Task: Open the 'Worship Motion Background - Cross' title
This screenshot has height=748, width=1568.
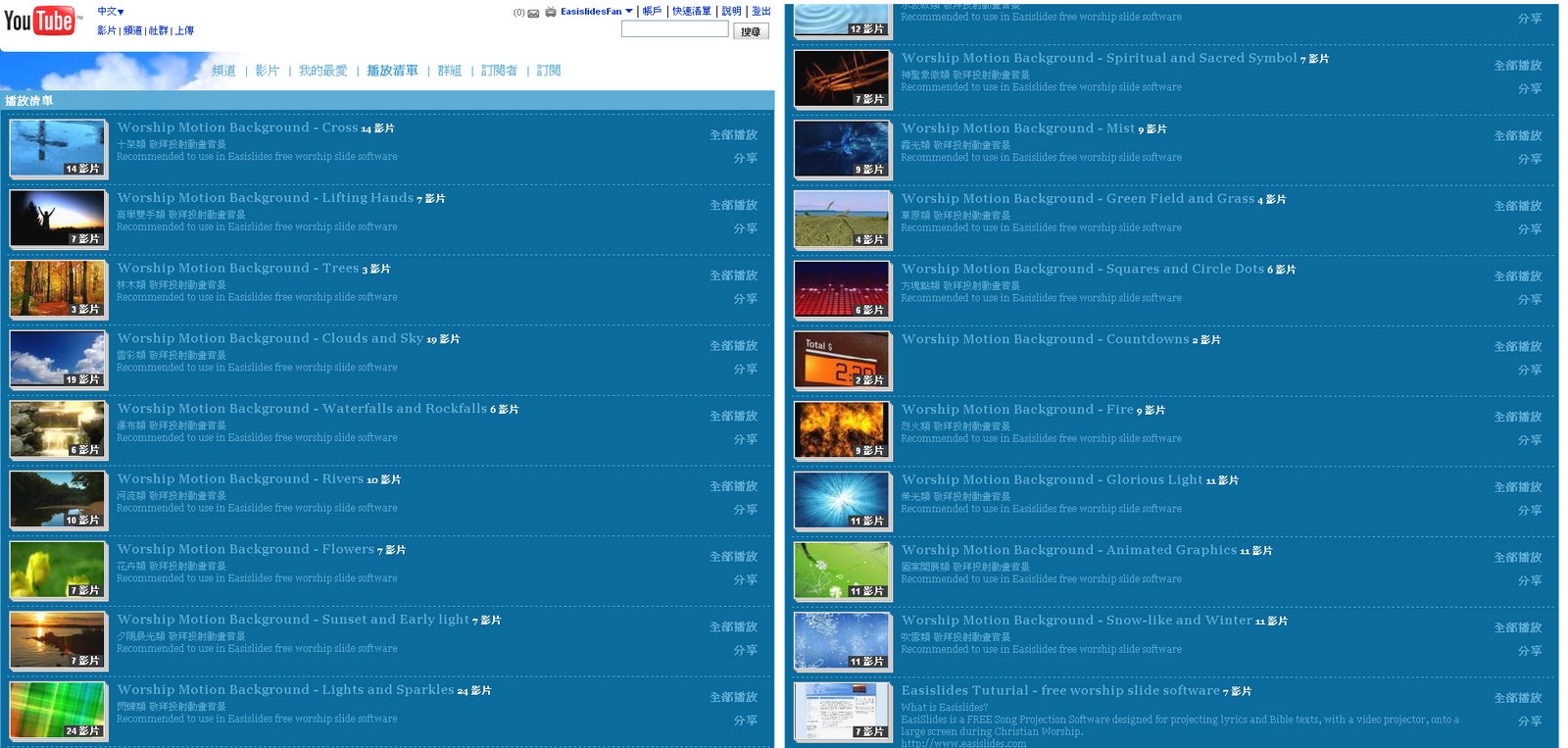Action: pos(237,127)
